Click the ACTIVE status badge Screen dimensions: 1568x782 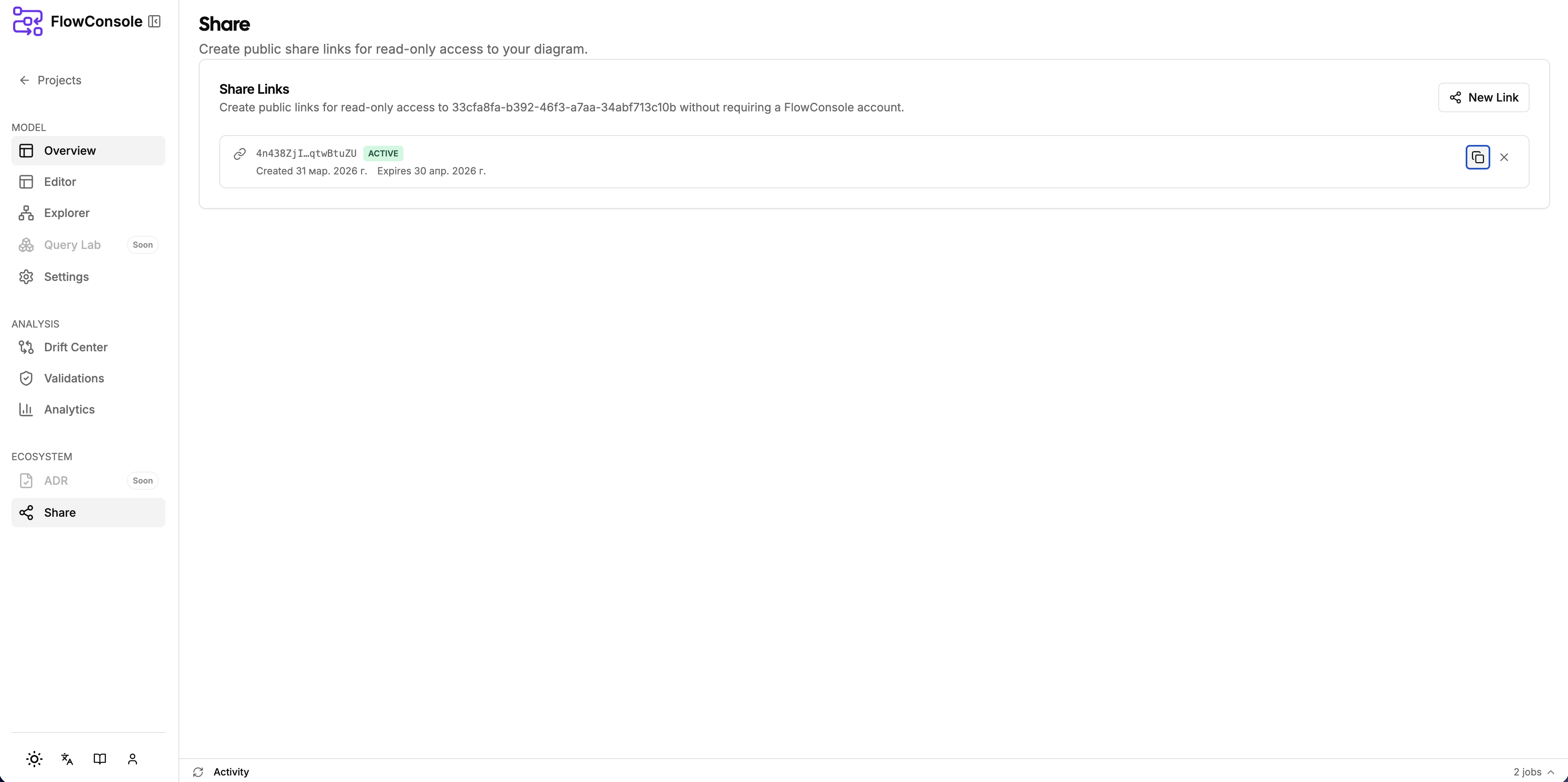[383, 153]
